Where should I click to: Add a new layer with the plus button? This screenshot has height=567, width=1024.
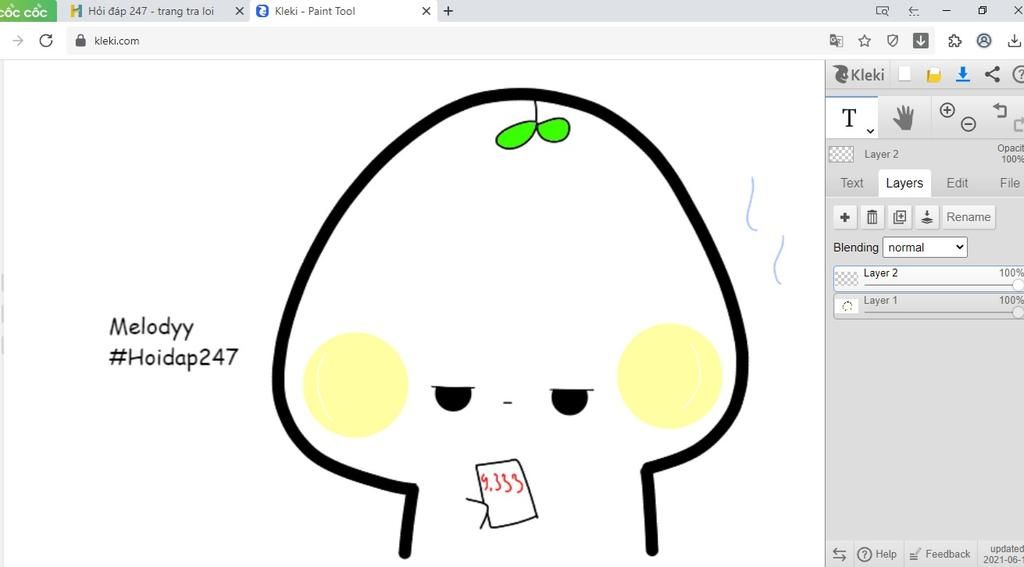(845, 217)
